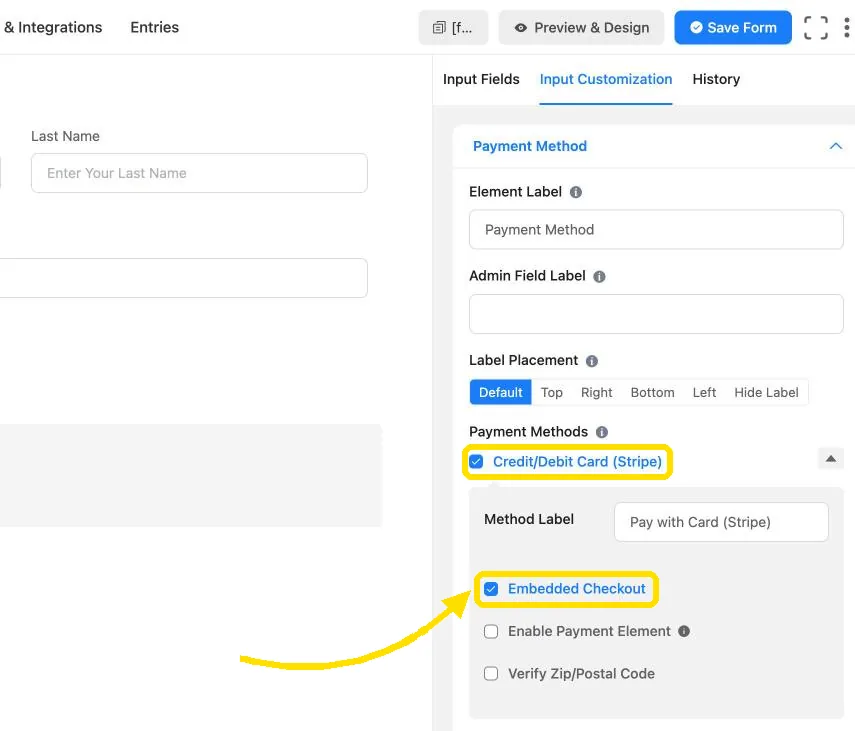Image resolution: width=855 pixels, height=731 pixels.
Task: Enable the Payment Element checkbox
Action: [491, 631]
